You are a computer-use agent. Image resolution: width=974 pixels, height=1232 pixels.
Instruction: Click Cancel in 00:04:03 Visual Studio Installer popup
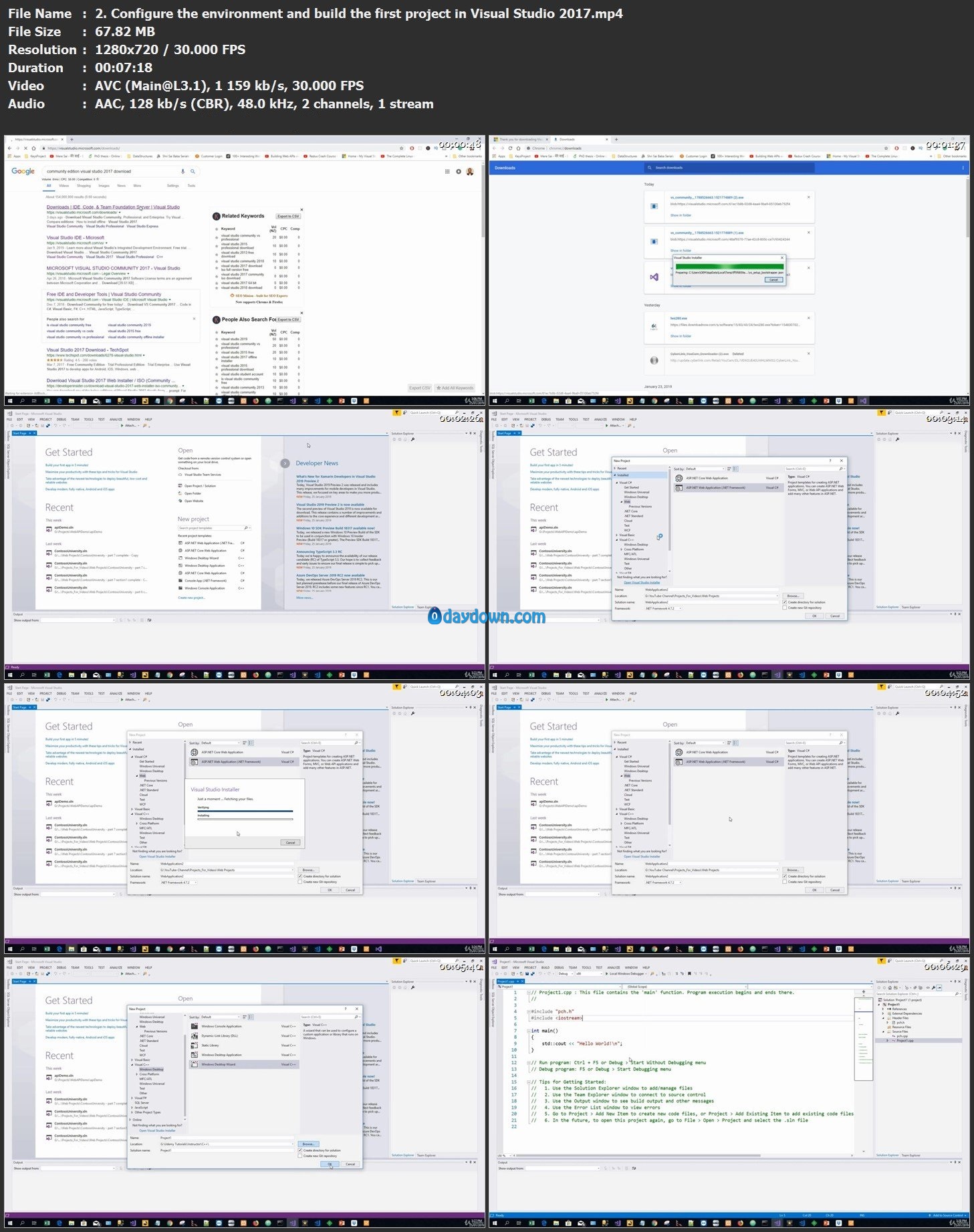click(290, 842)
